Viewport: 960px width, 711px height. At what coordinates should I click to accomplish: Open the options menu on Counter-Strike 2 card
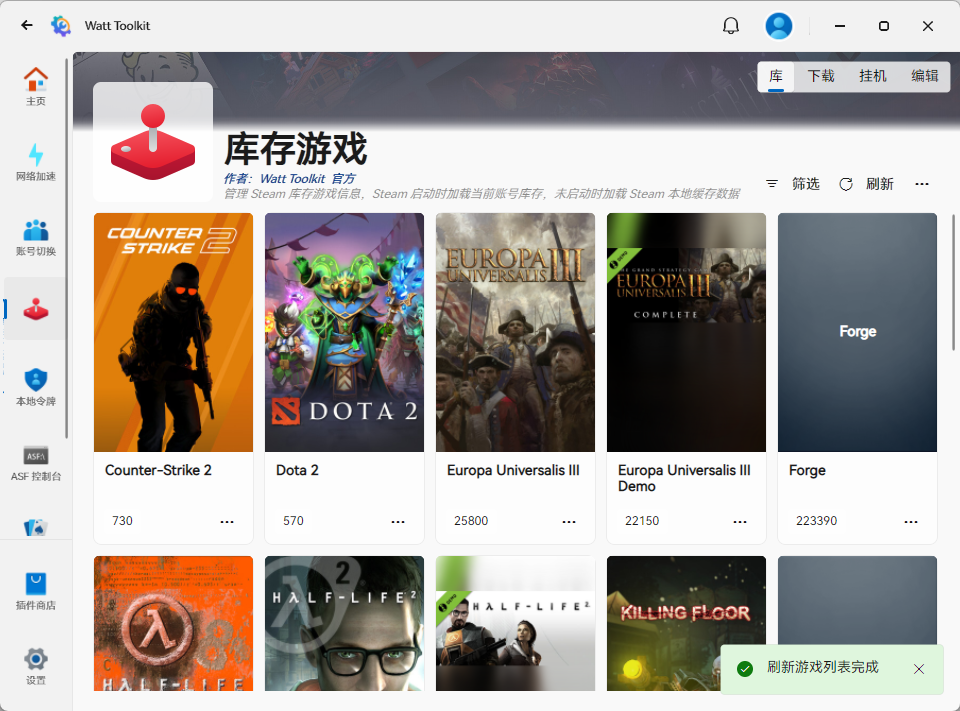pos(226,521)
